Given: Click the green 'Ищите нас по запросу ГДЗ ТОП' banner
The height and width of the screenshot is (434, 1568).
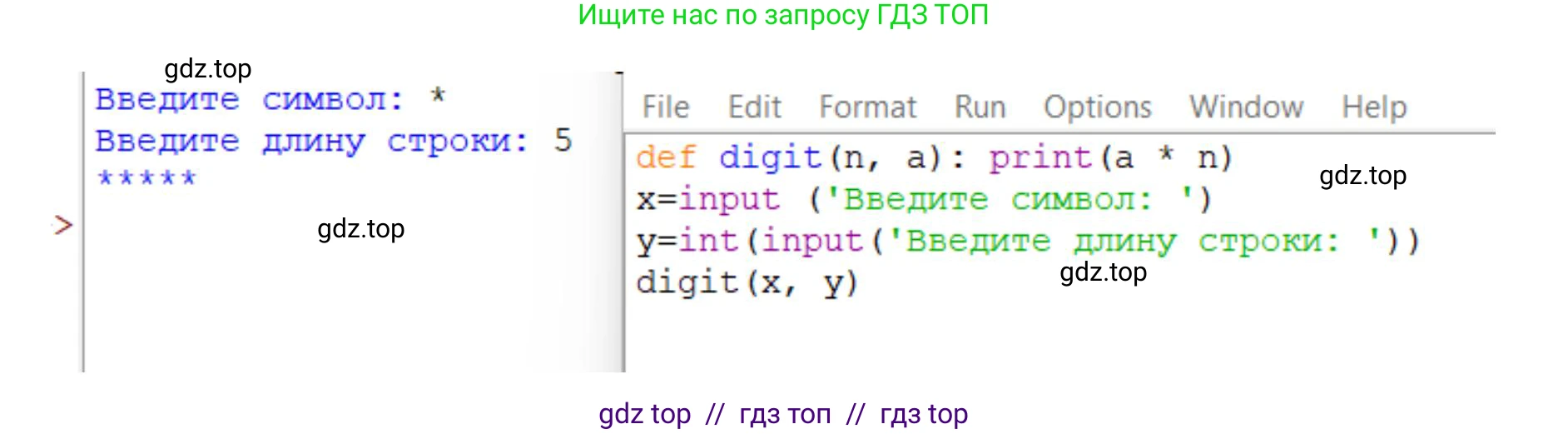Looking at the screenshot, I should tap(783, 15).
